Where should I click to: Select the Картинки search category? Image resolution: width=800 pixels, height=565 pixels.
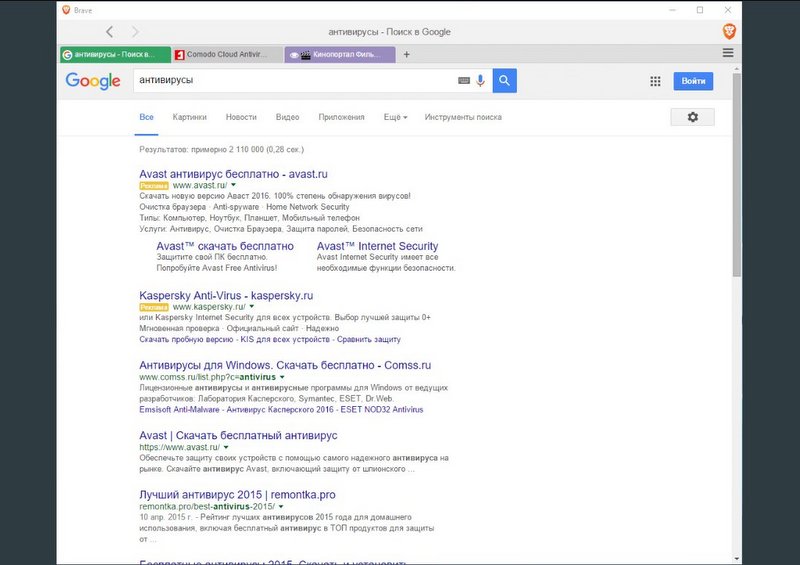[x=190, y=117]
